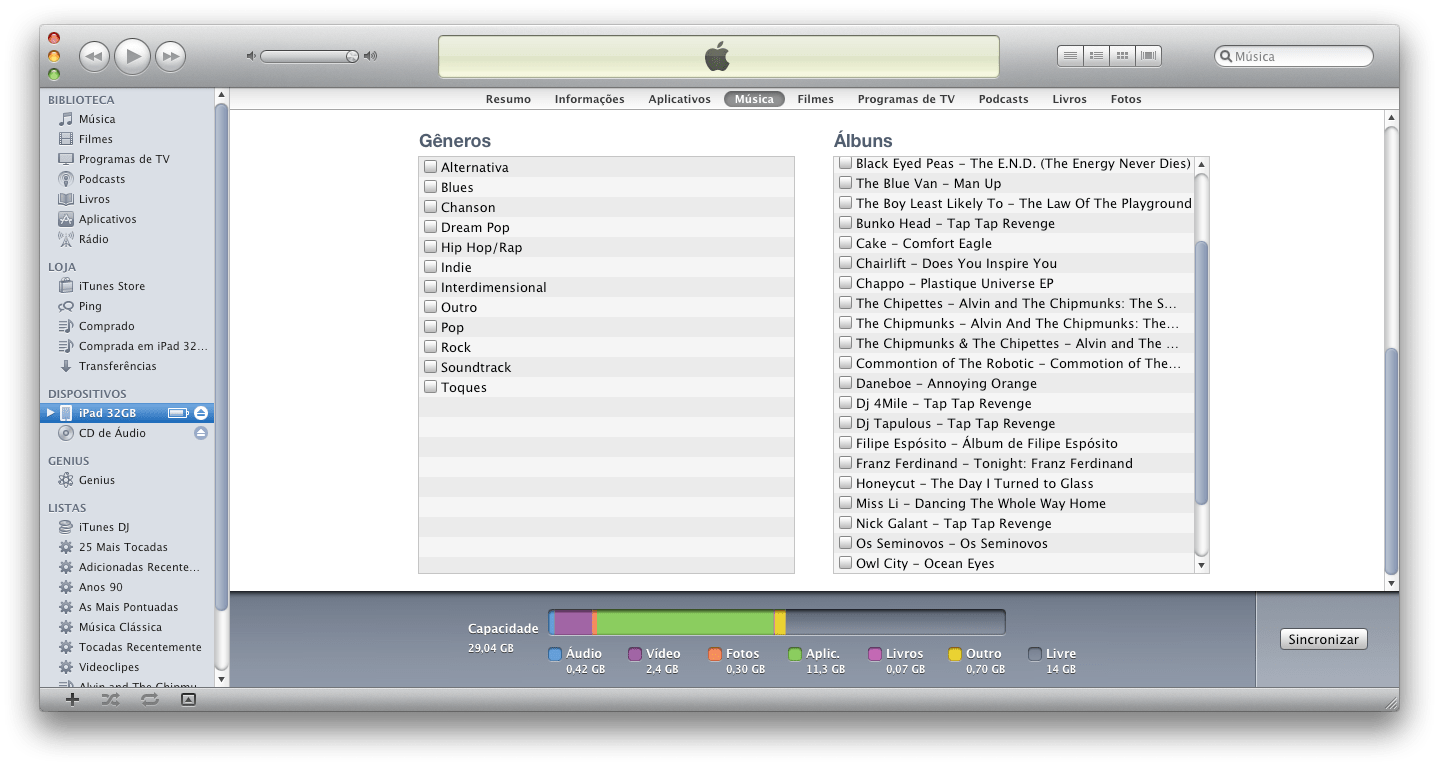
Task: Click the Sincronizar button
Action: pyautogui.click(x=1323, y=639)
